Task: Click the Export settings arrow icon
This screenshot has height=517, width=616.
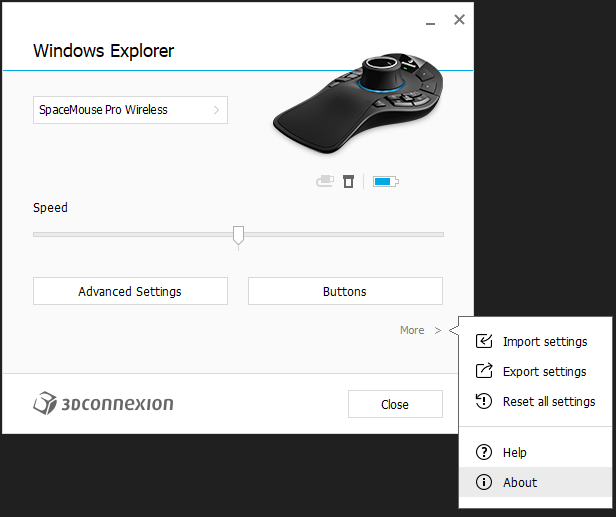Action: click(484, 371)
